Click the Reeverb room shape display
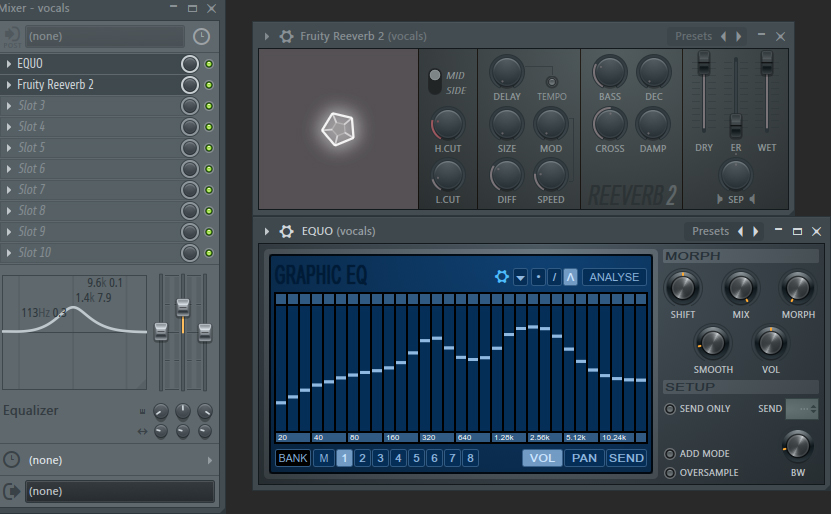Screen dimensions: 831x514 click(x=338, y=129)
